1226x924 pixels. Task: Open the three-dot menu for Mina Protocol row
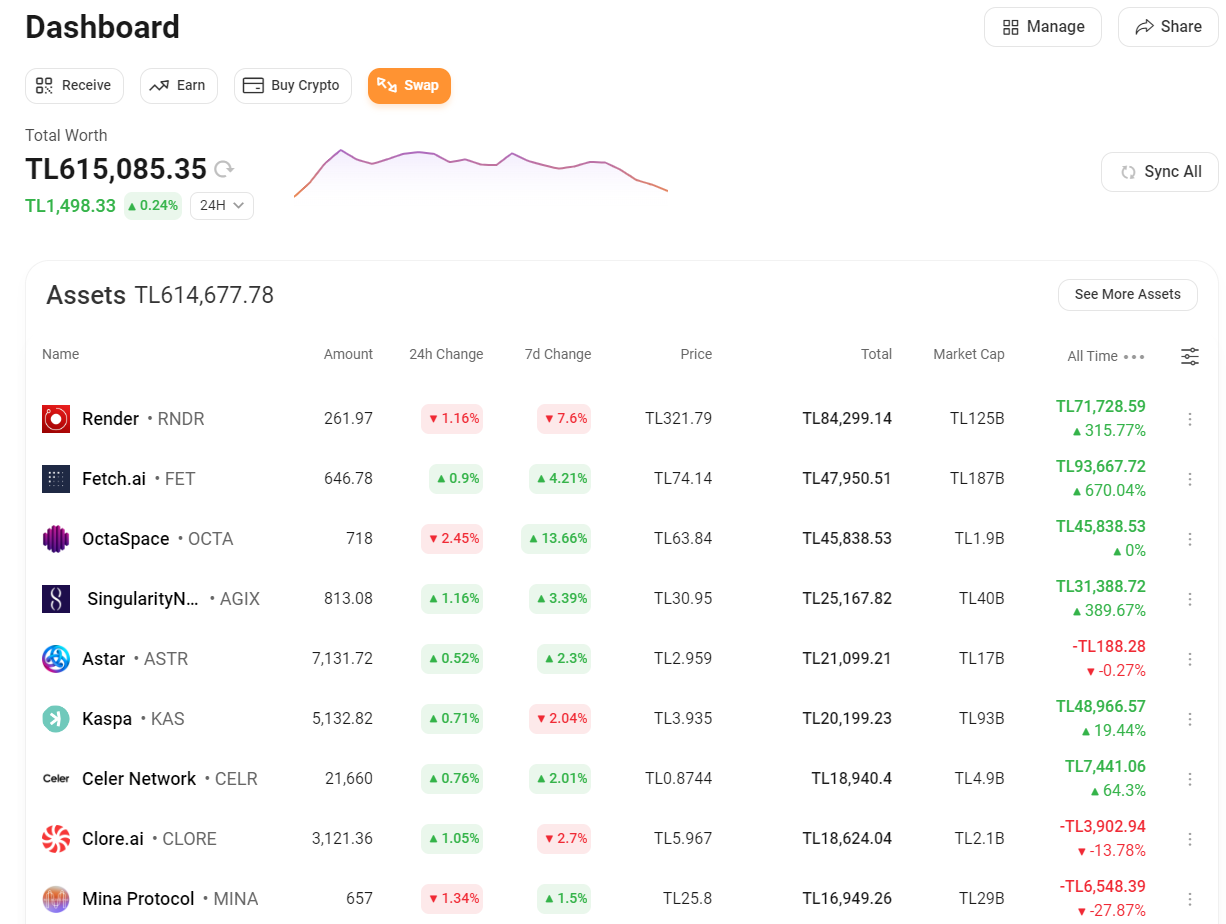coord(1190,899)
